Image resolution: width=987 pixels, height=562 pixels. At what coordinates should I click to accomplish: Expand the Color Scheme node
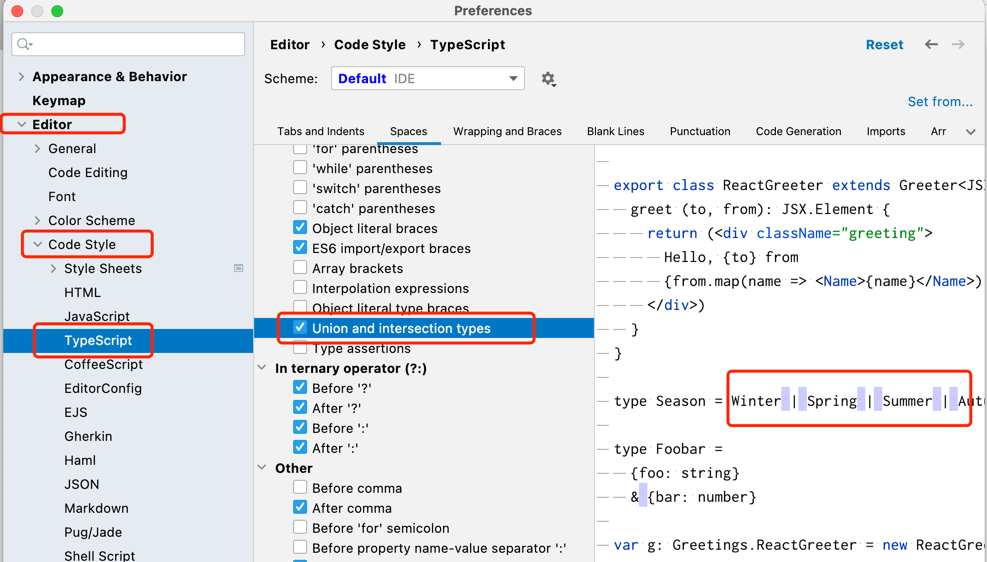click(x=37, y=220)
